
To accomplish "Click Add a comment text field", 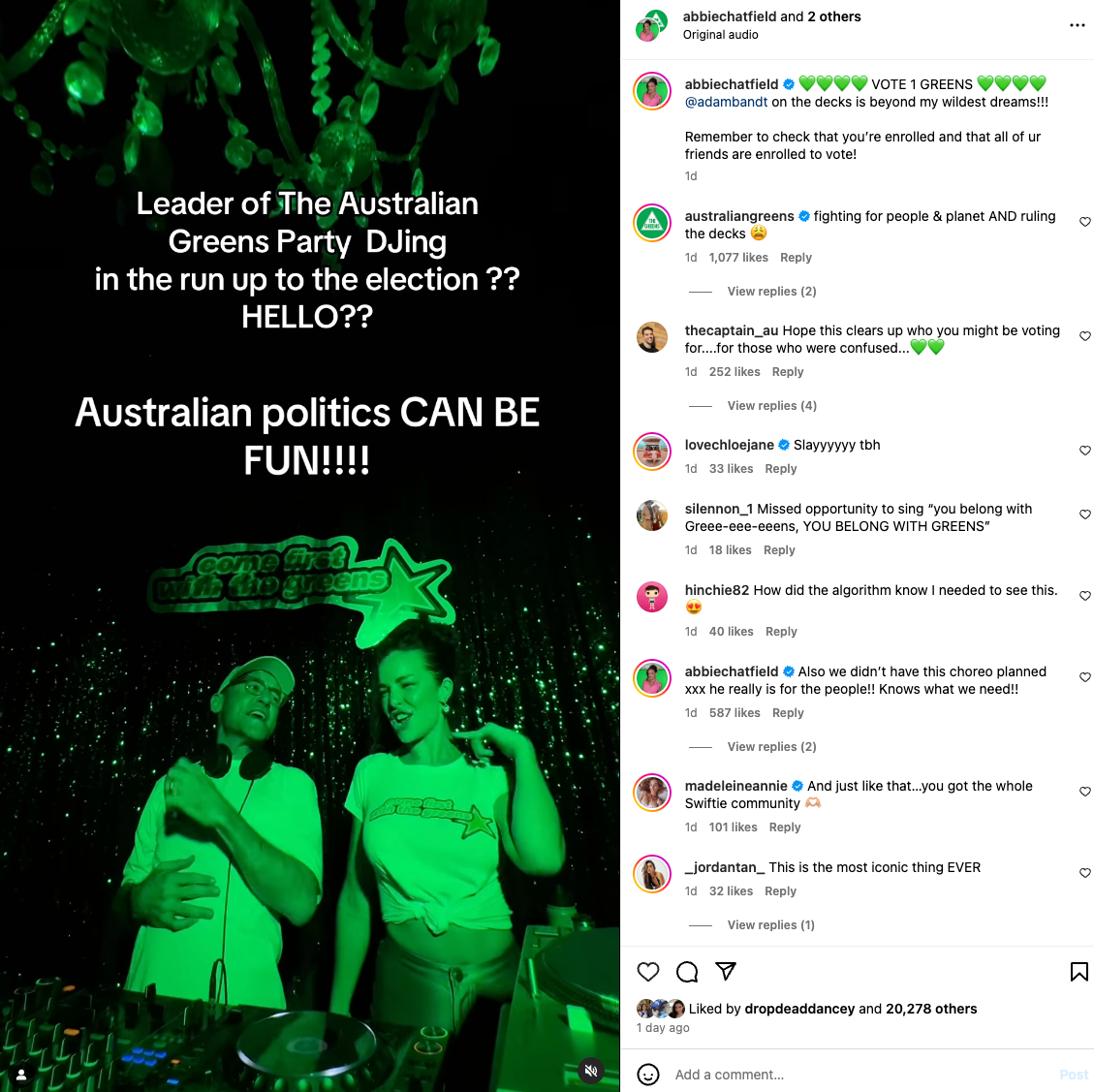I will coord(859,1074).
